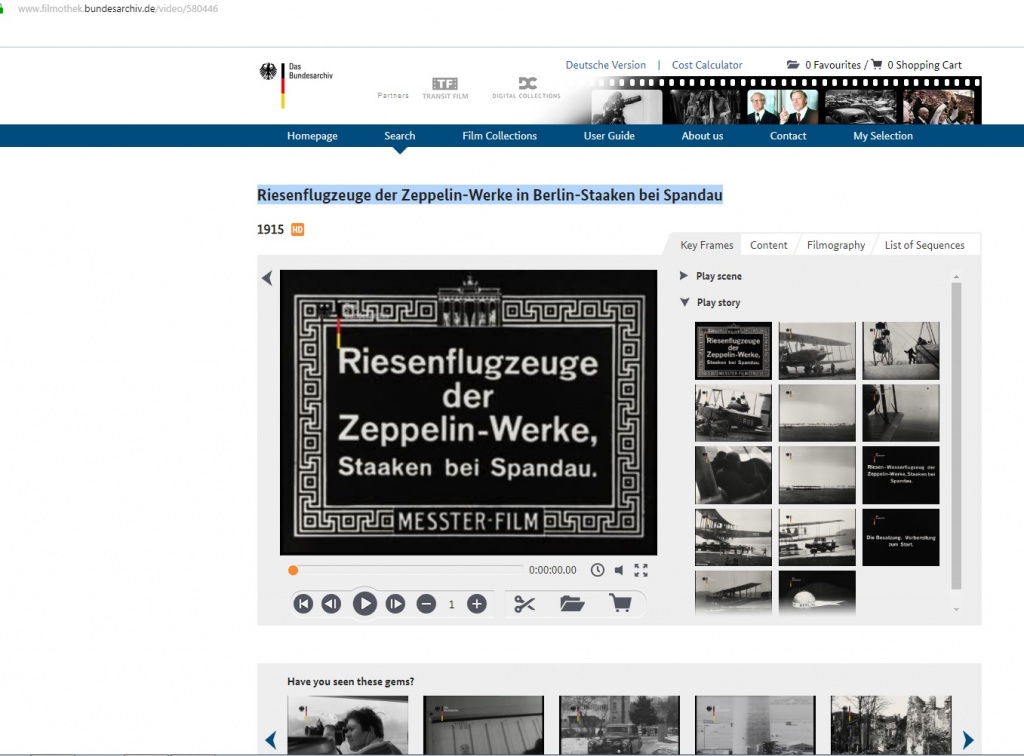The image size is (1024, 756).
Task: Open the Search menu item
Action: pyautogui.click(x=400, y=136)
